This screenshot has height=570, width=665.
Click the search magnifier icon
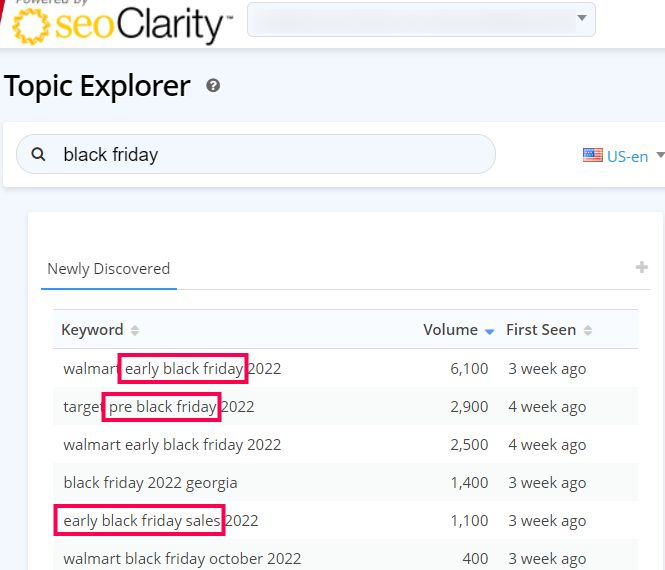[x=38, y=154]
